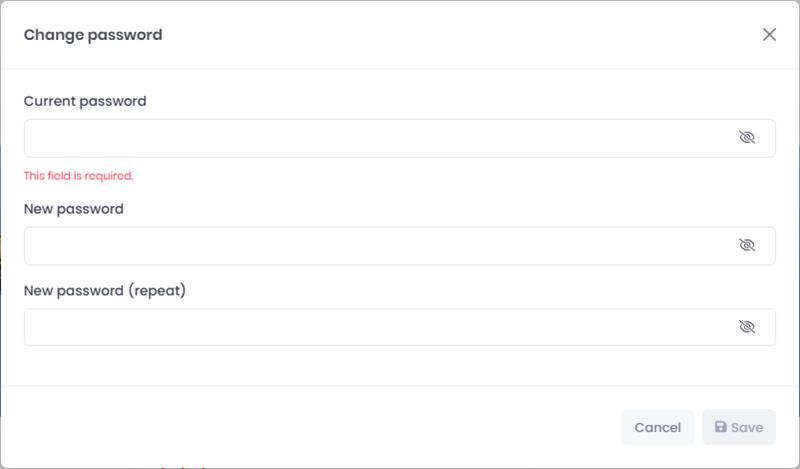Click the crossed-eye icon in the repeat password row
Image resolution: width=800 pixels, height=469 pixels.
click(747, 327)
